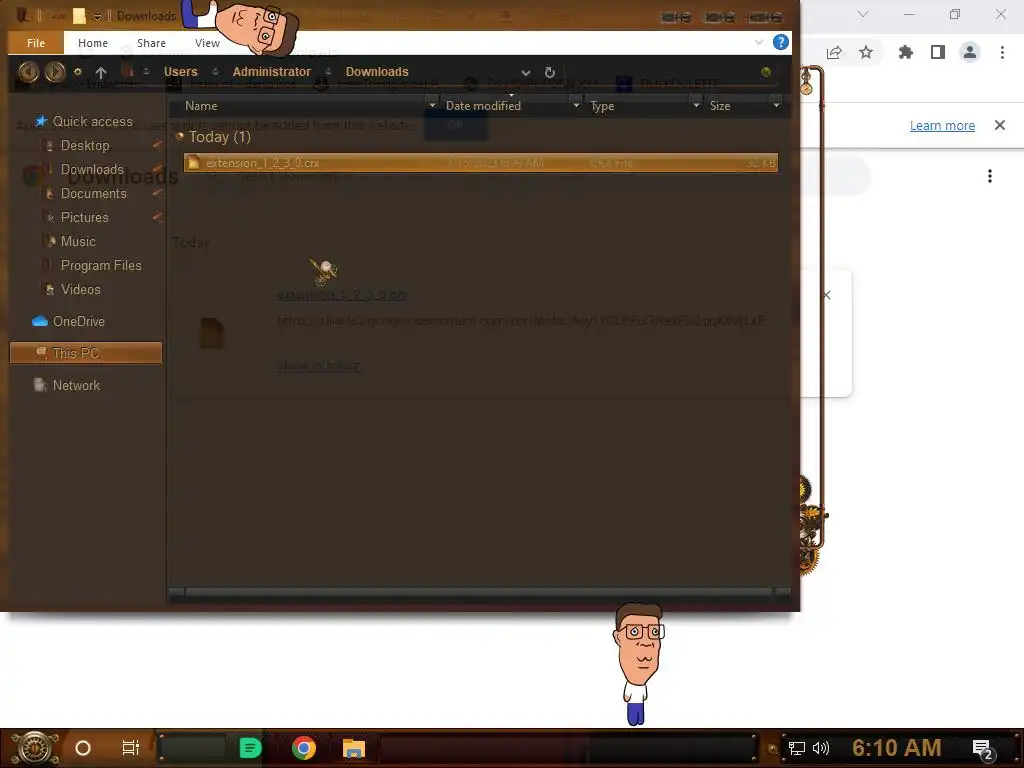The height and width of the screenshot is (768, 1024).
Task: Open the Name column filter dropdown
Action: coord(432,106)
